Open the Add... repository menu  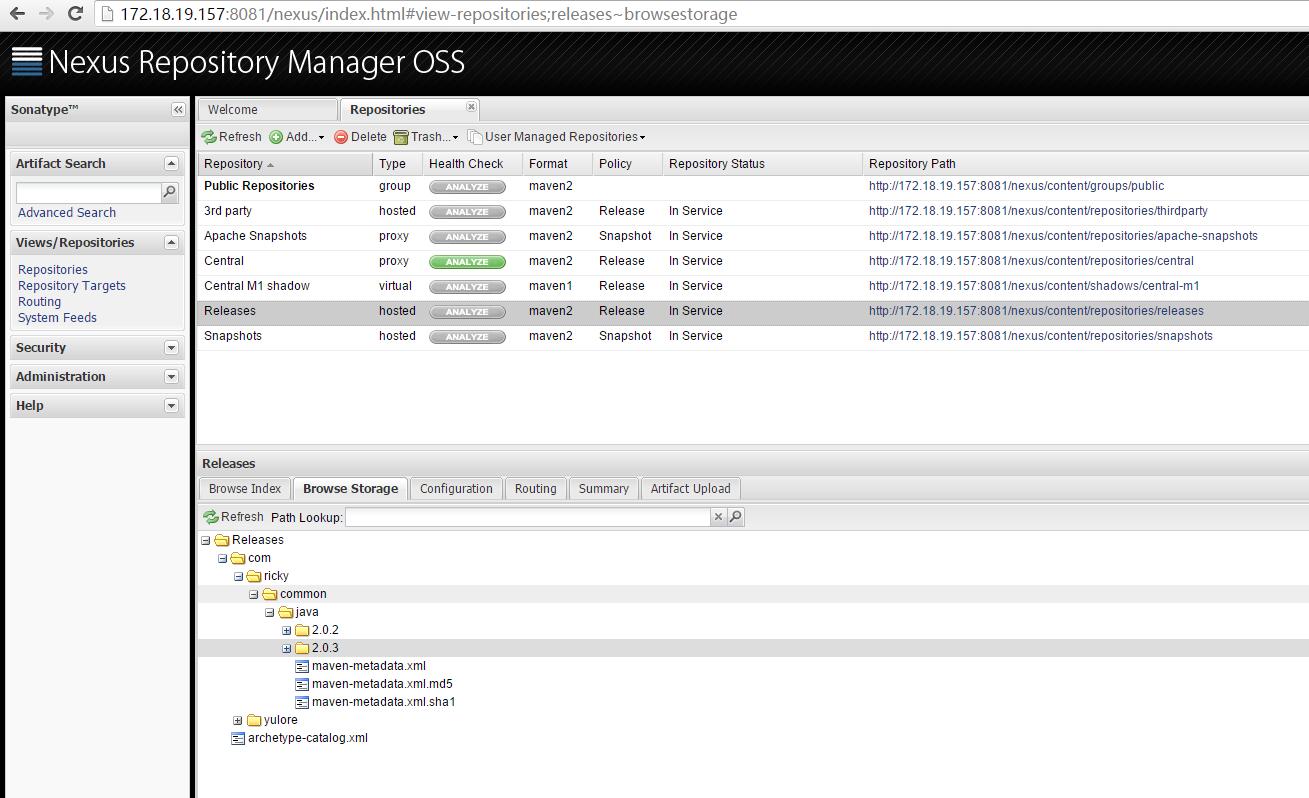coord(297,137)
